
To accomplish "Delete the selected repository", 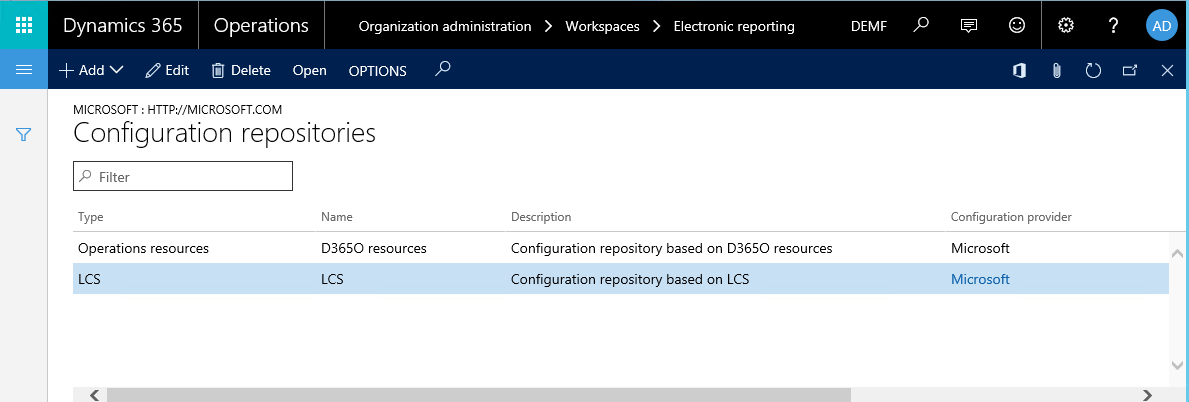I will click(240, 71).
